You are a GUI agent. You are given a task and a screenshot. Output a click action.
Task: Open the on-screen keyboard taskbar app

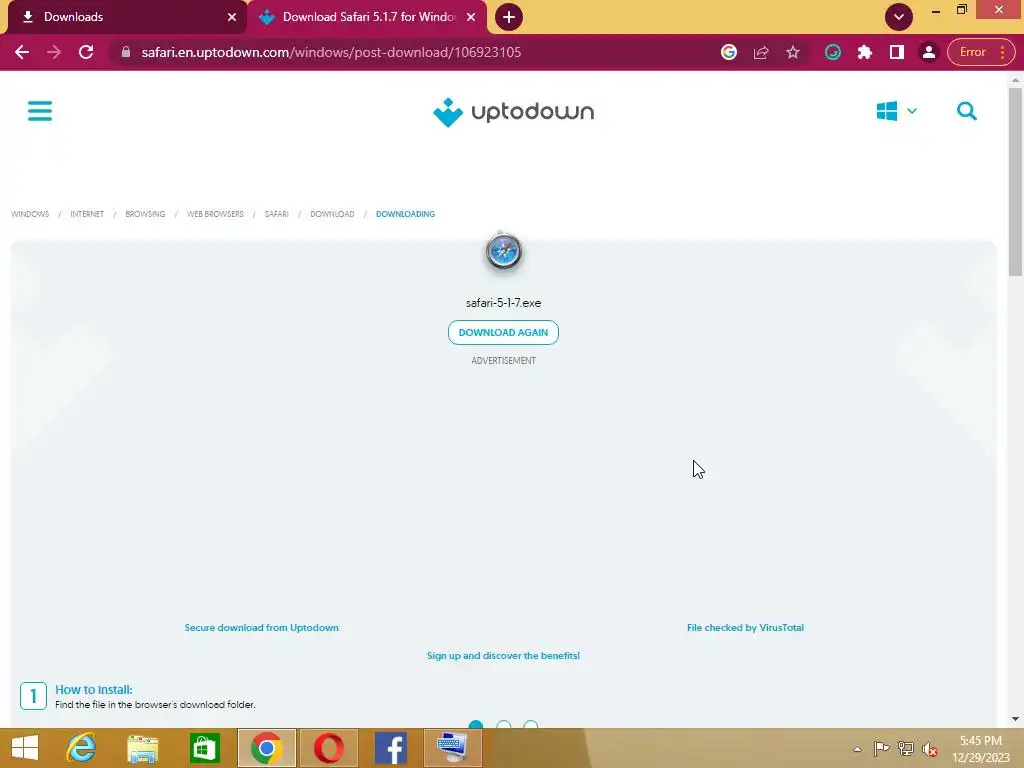[453, 748]
